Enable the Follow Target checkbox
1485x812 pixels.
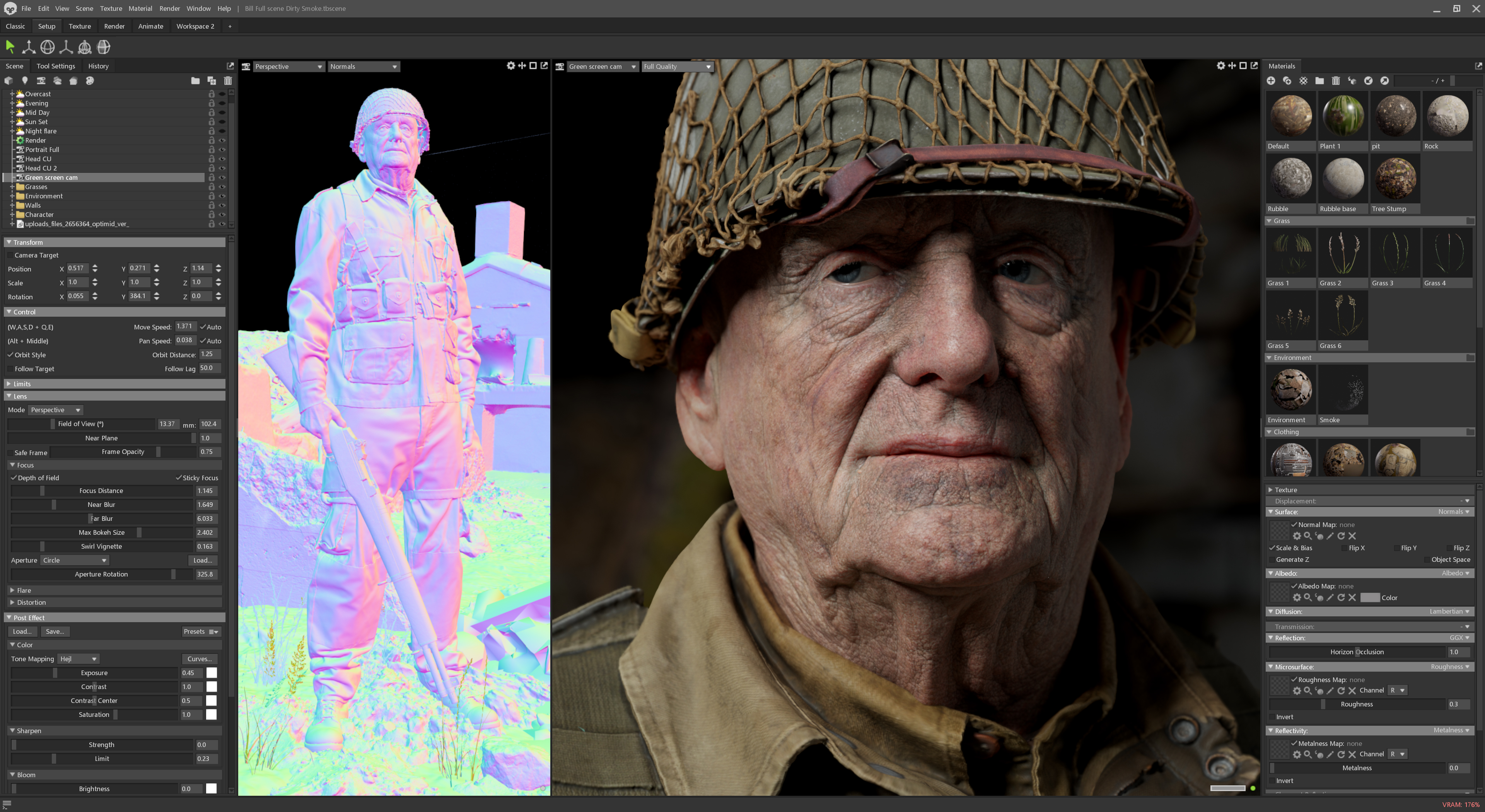click(10, 369)
